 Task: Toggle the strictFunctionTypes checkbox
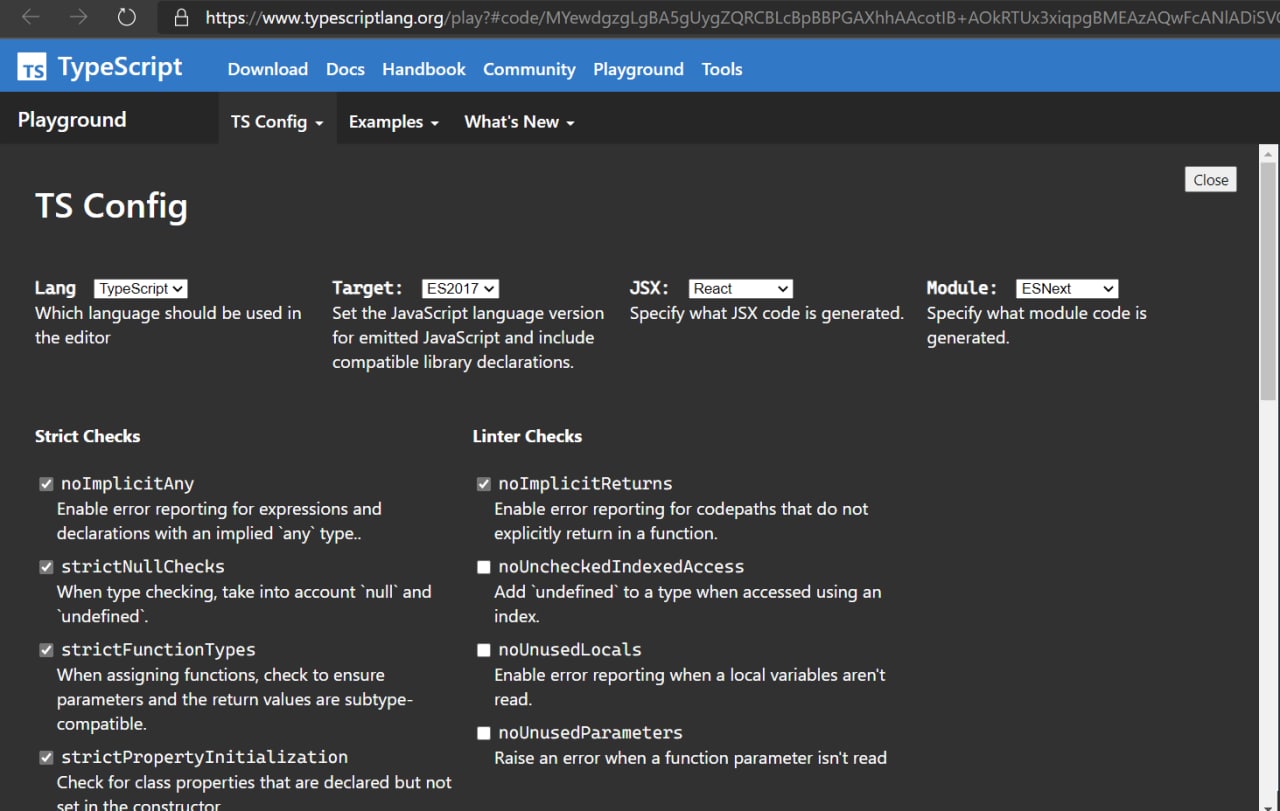(46, 650)
